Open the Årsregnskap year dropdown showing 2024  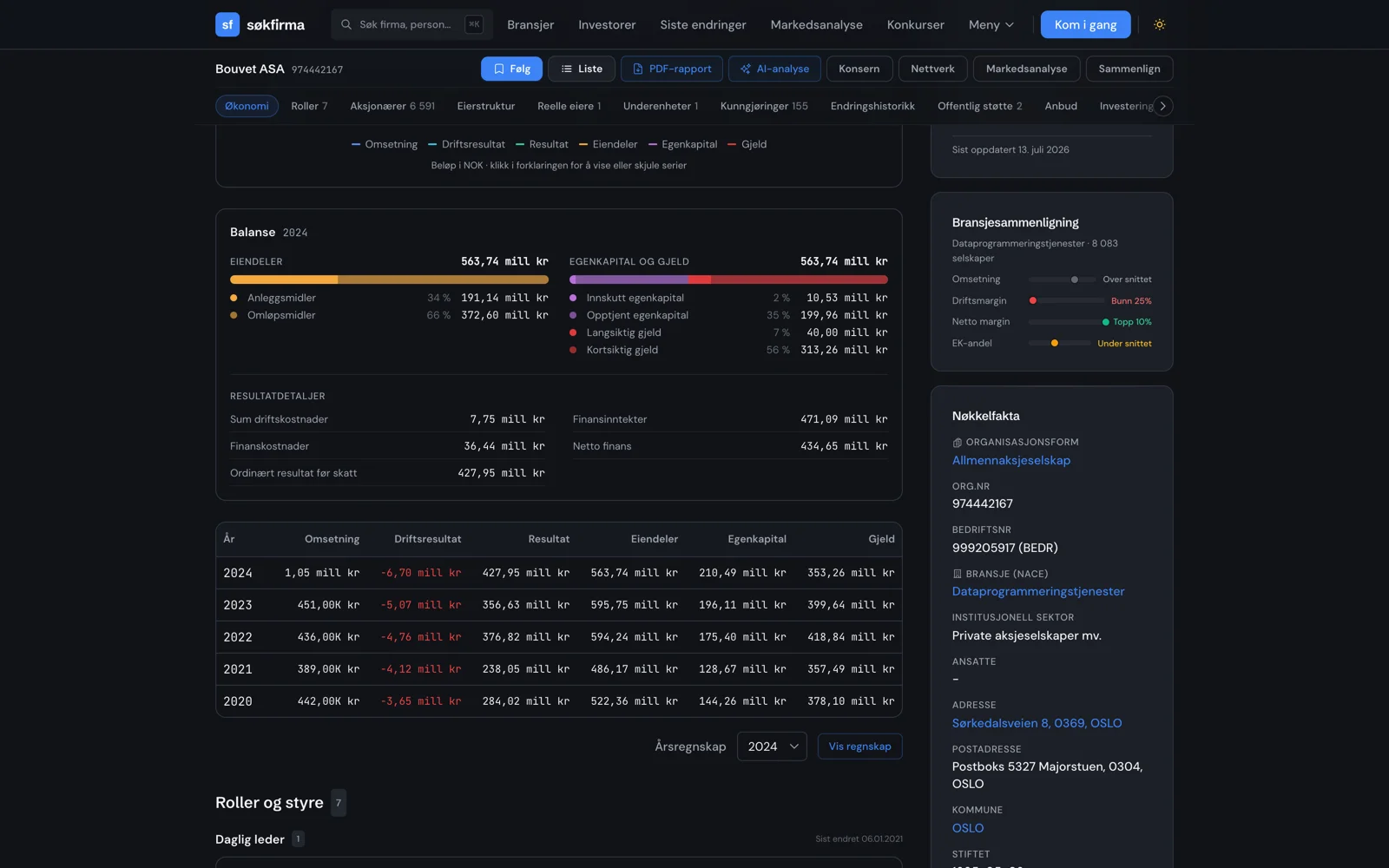pos(772,746)
